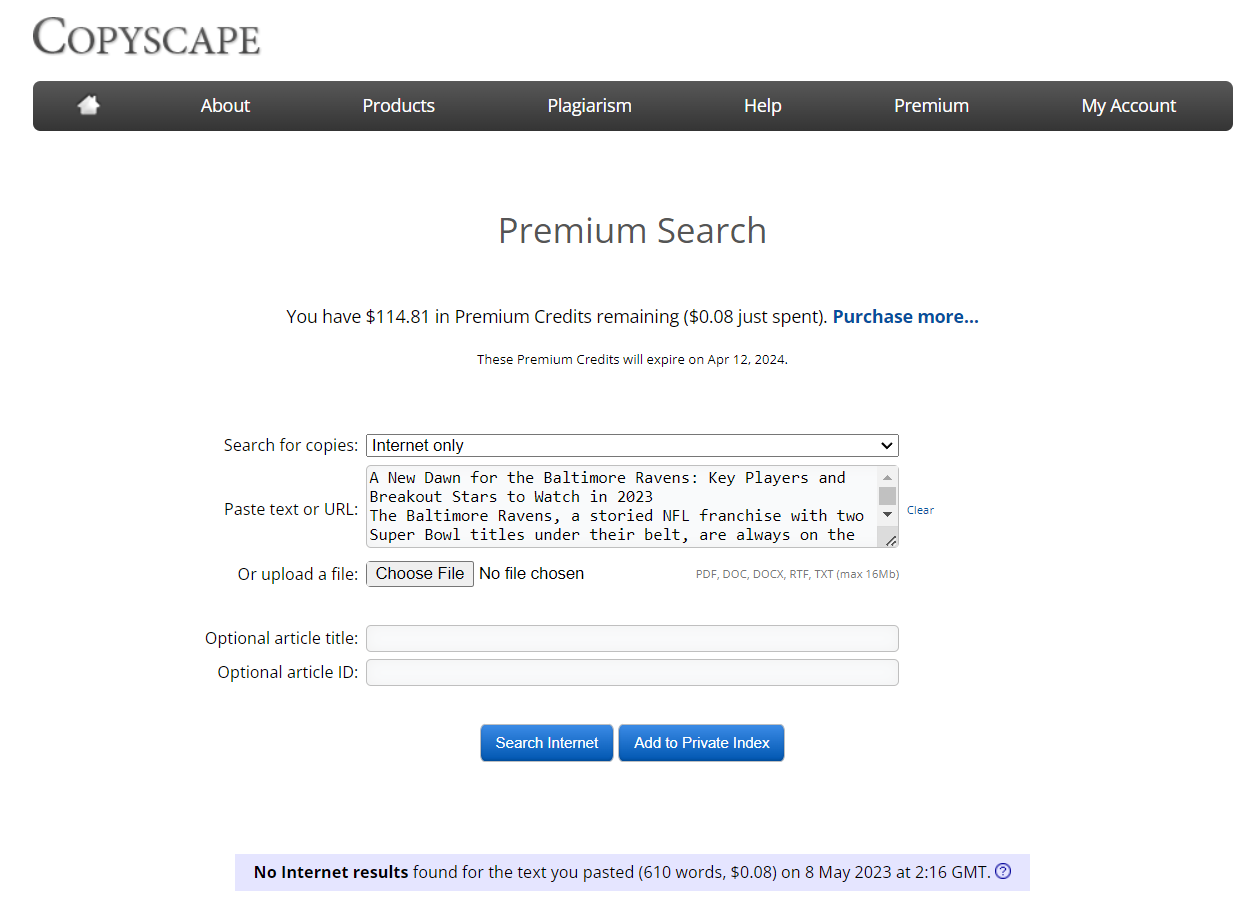Open the My Account menu
The width and height of the screenshot is (1253, 909).
[1128, 105]
